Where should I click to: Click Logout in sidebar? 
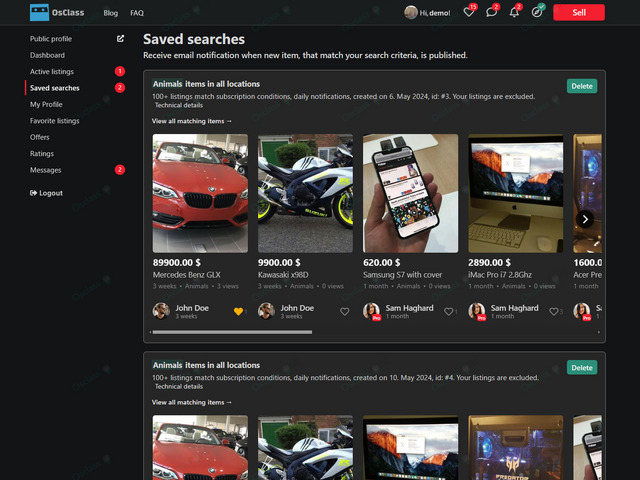[x=46, y=193]
